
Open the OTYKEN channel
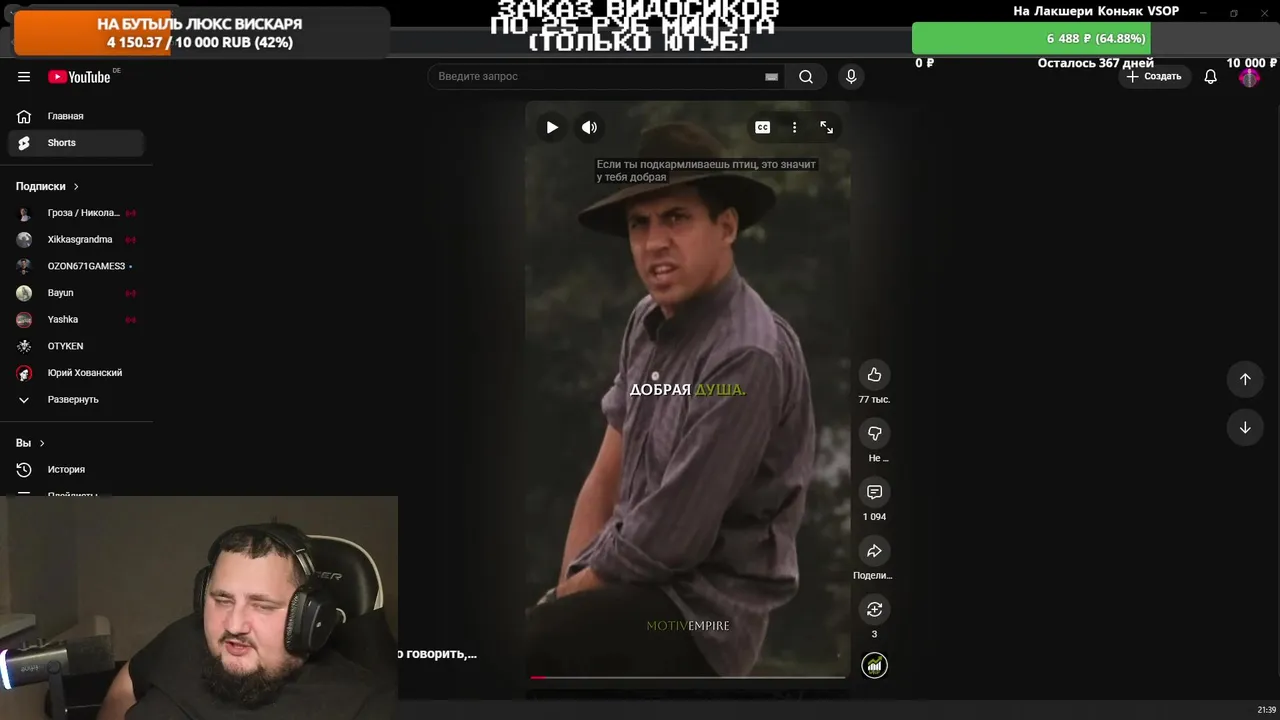(x=76, y=346)
